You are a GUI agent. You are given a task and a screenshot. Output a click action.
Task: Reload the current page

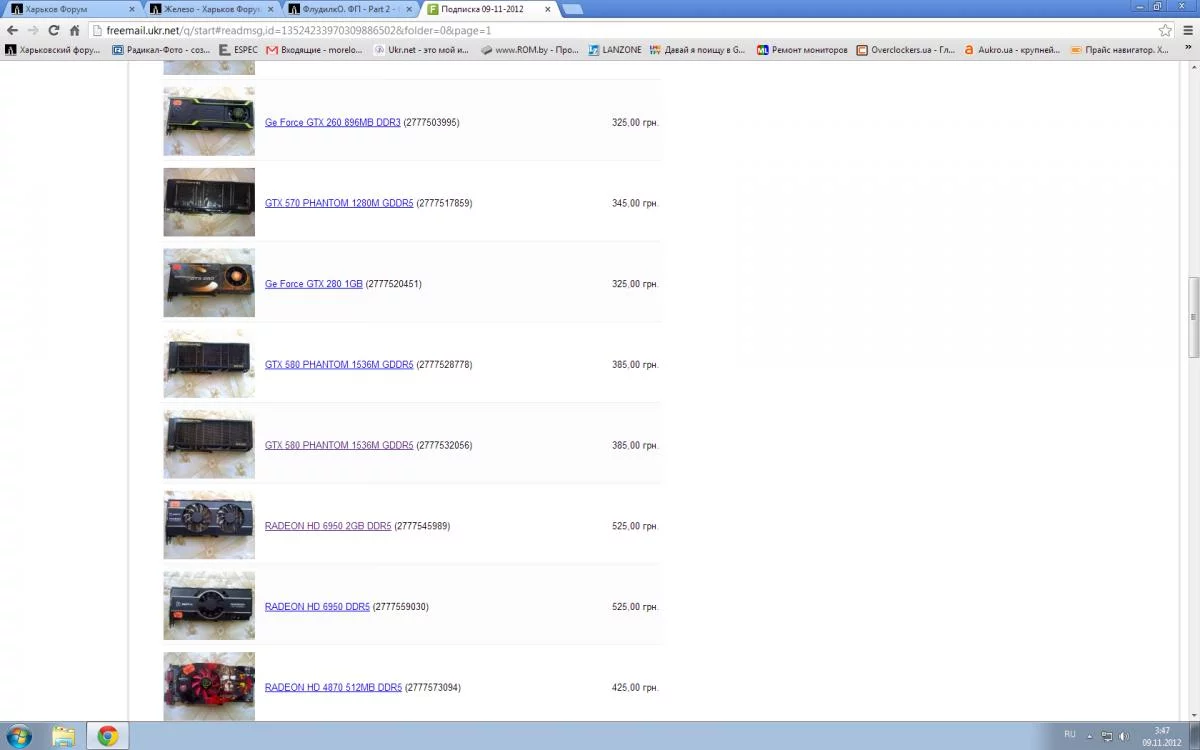(x=54, y=30)
